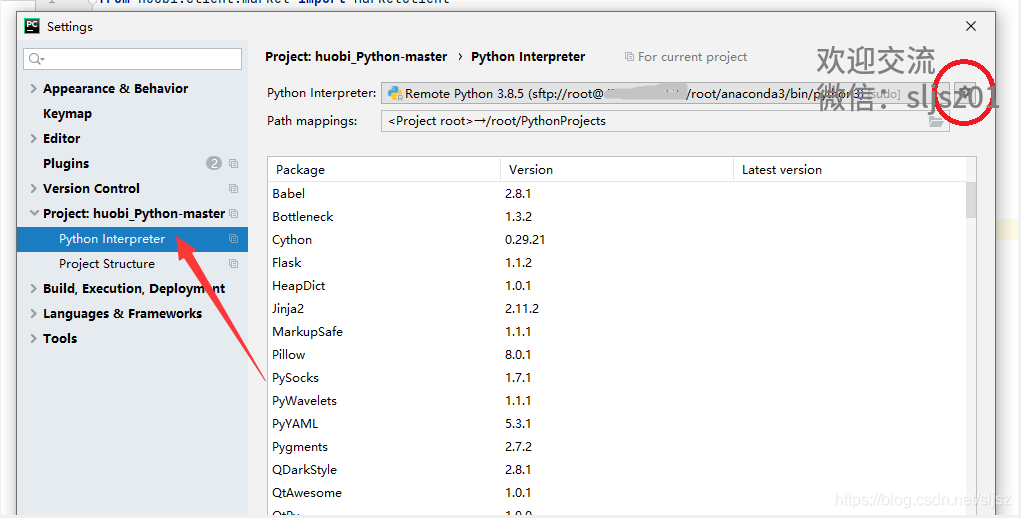Click version 5.3.1 of PyYAML
Image resolution: width=1021 pixels, height=518 pixels.
(x=518, y=424)
